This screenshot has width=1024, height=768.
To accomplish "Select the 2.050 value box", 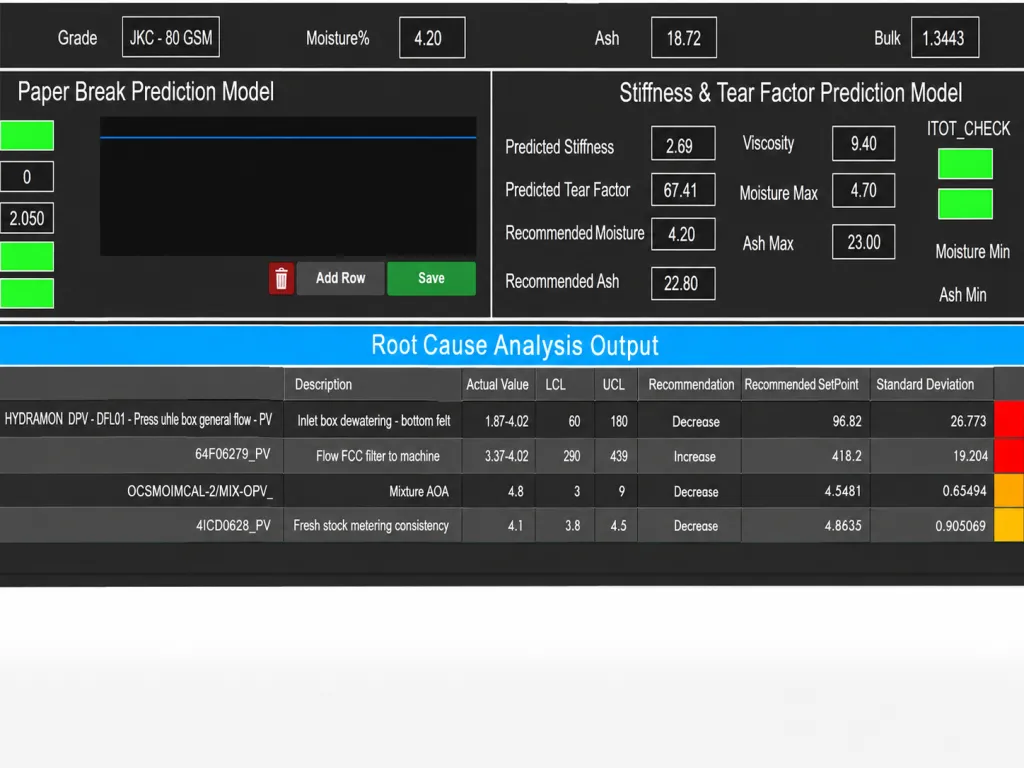I will point(27,218).
